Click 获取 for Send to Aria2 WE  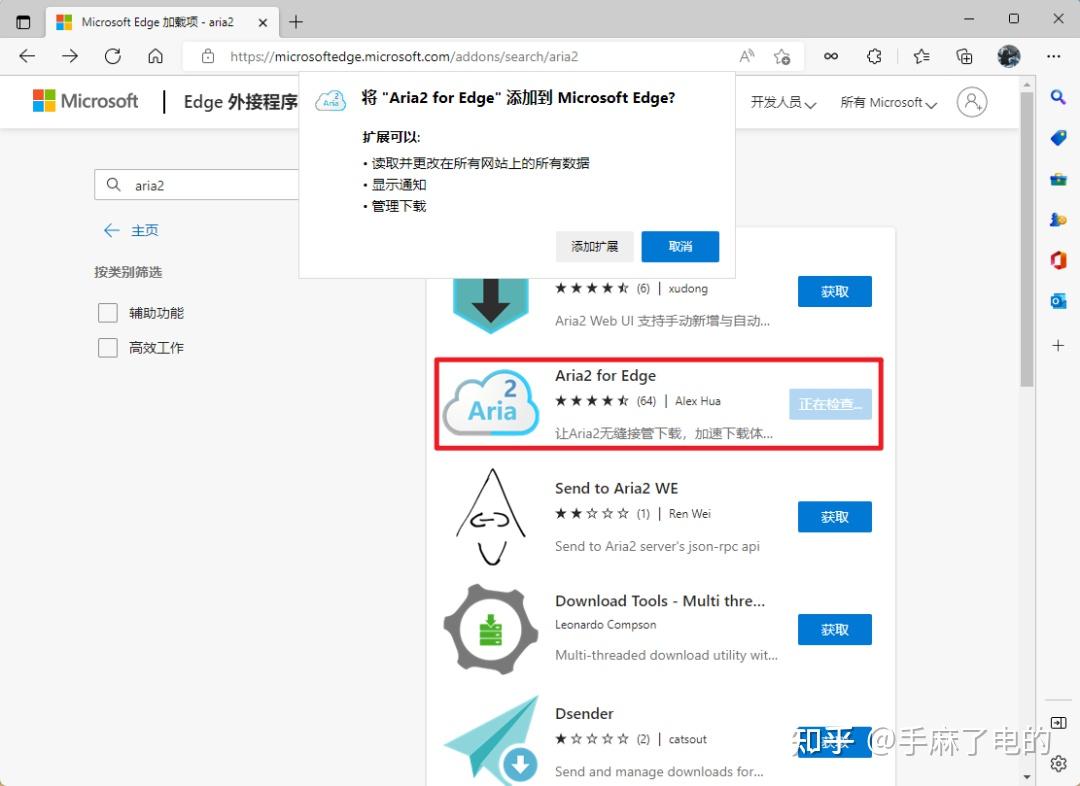[835, 517]
